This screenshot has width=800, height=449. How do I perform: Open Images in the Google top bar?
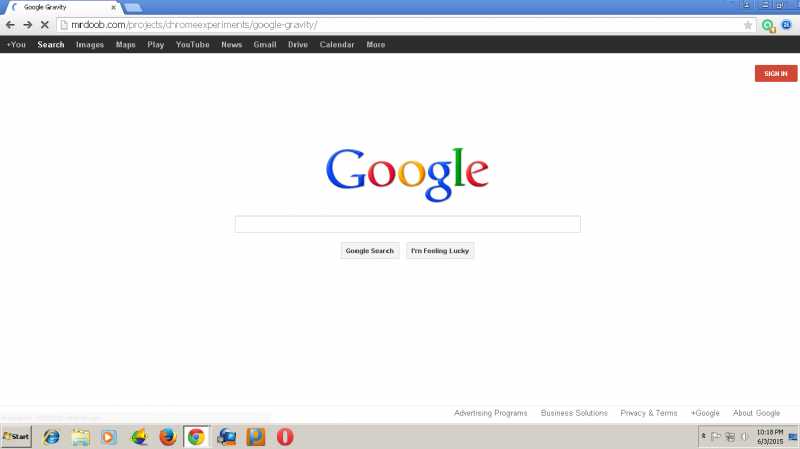[90, 44]
